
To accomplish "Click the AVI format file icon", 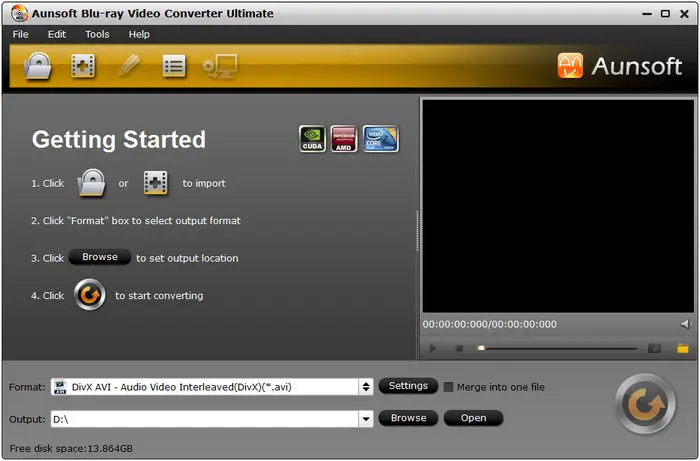I will [60, 387].
